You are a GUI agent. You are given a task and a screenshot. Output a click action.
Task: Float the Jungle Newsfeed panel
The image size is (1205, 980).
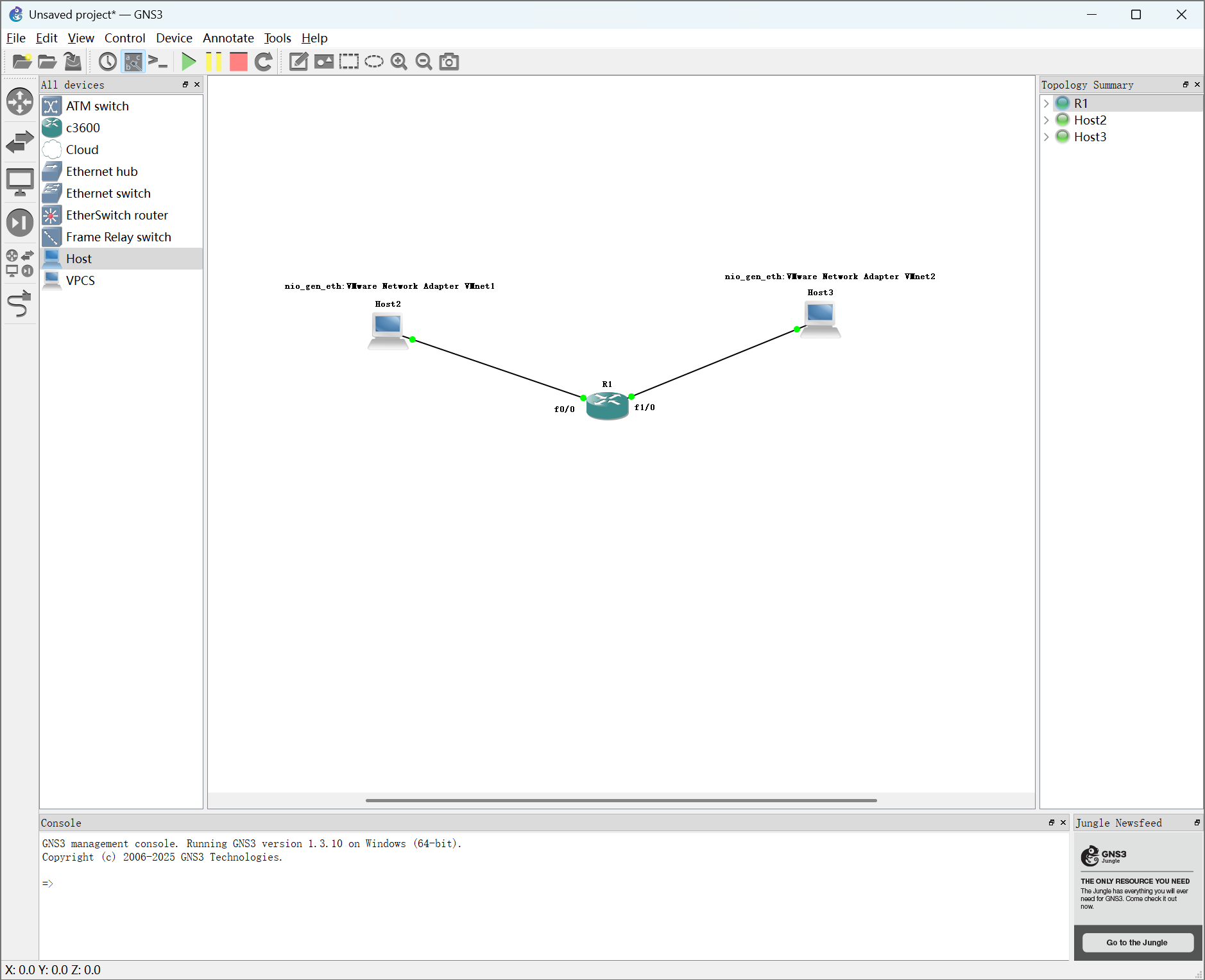click(1197, 823)
